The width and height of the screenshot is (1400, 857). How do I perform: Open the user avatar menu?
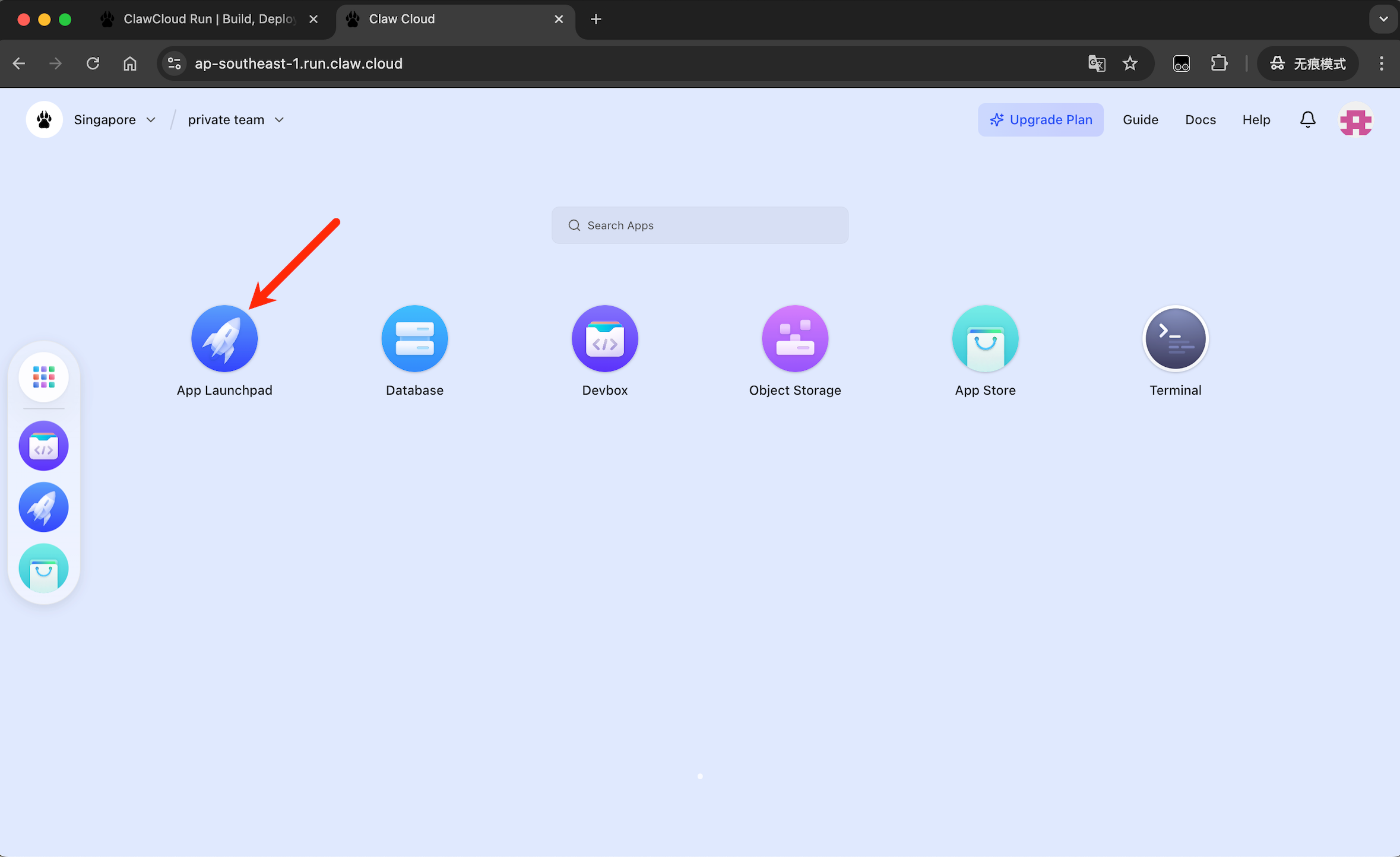pos(1355,120)
